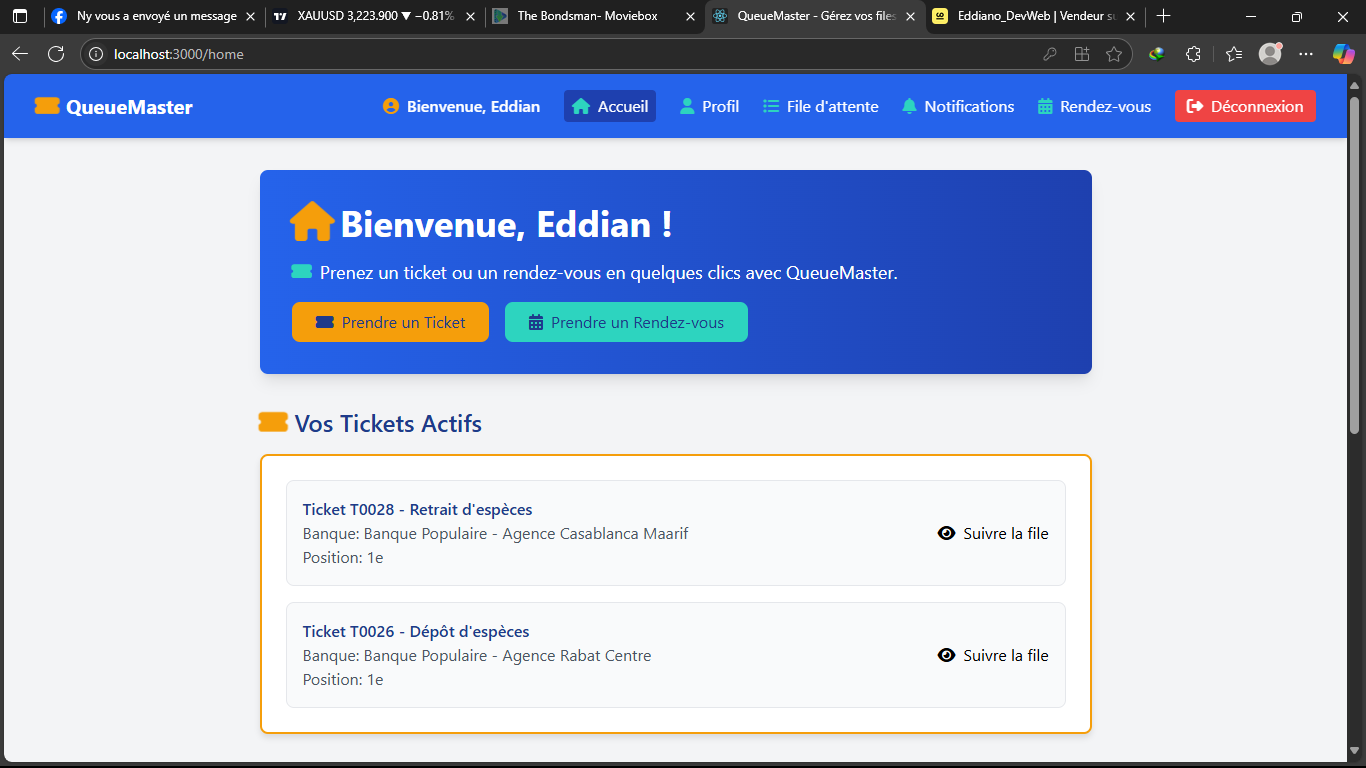The width and height of the screenshot is (1366, 768).
Task: Select the Ticket T0028 - Retrait d'espèces title
Action: coord(417,509)
